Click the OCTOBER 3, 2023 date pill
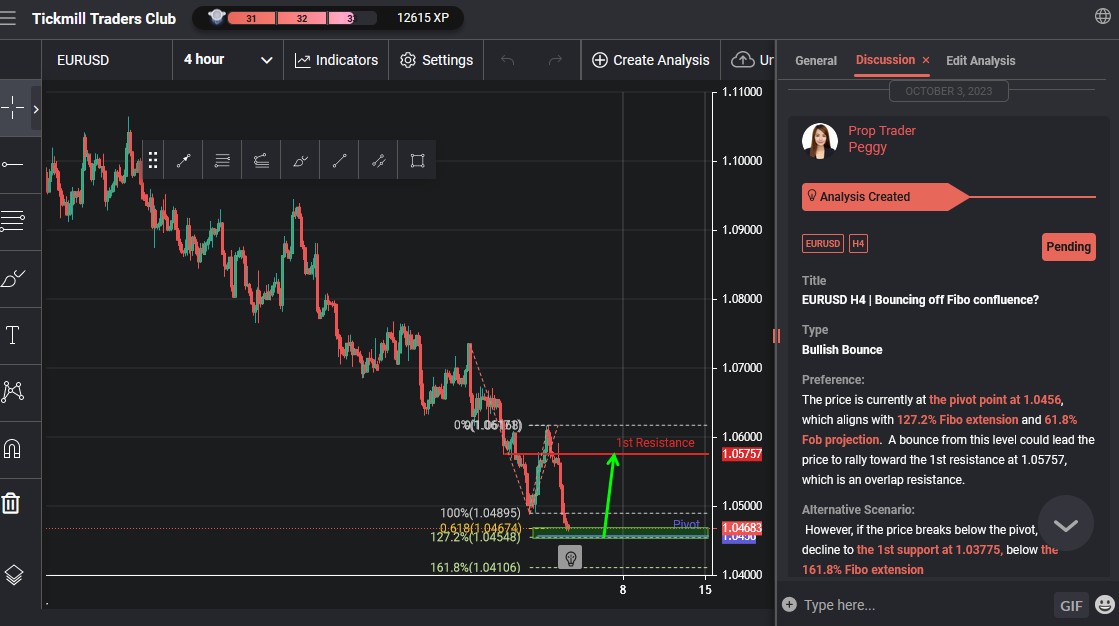 point(948,91)
